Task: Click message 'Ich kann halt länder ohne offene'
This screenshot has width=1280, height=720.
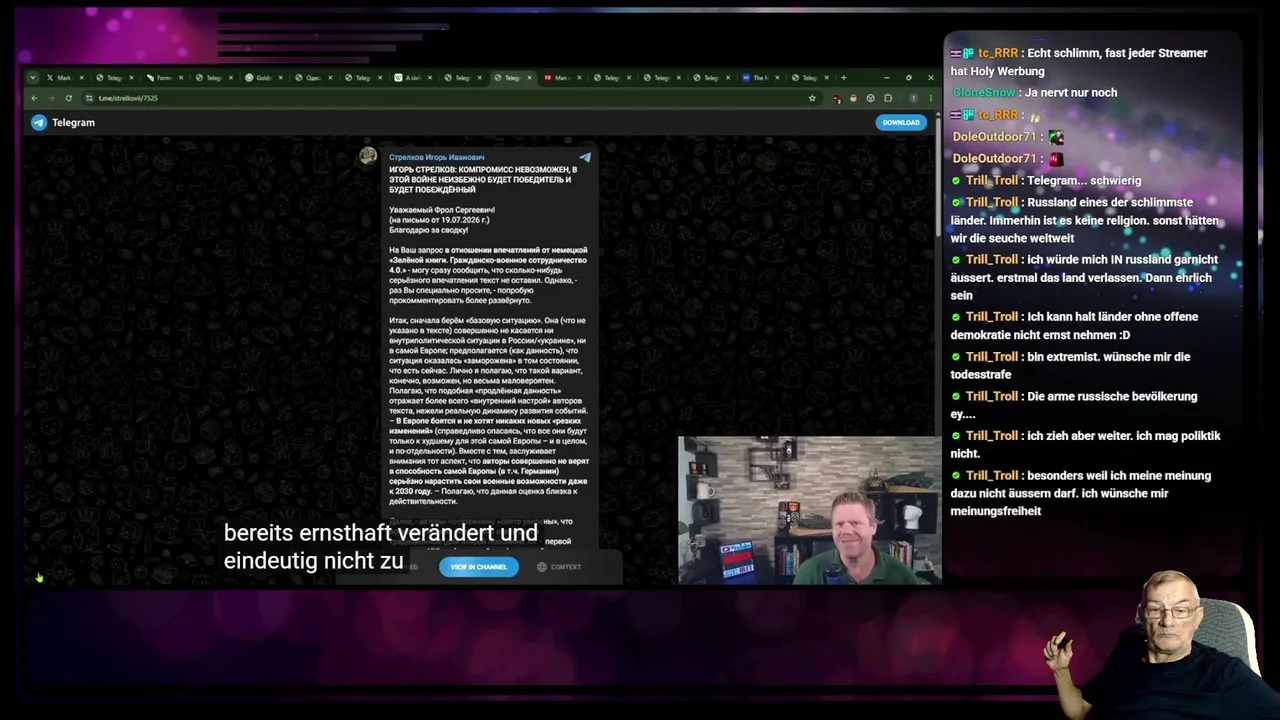Action: [x=1074, y=326]
